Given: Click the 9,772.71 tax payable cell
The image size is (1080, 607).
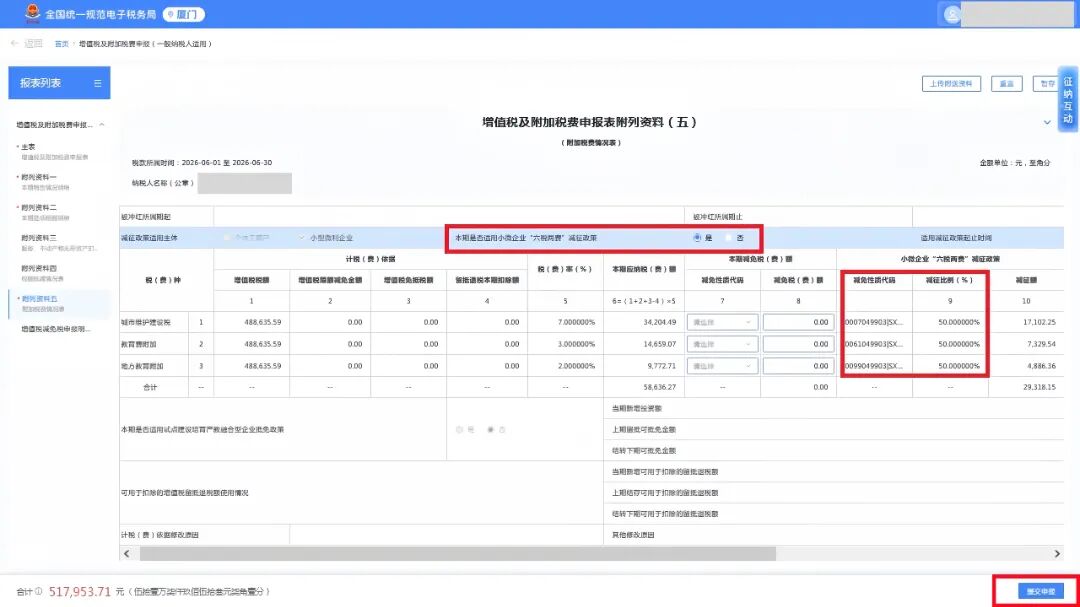Looking at the screenshot, I should click(643, 366).
